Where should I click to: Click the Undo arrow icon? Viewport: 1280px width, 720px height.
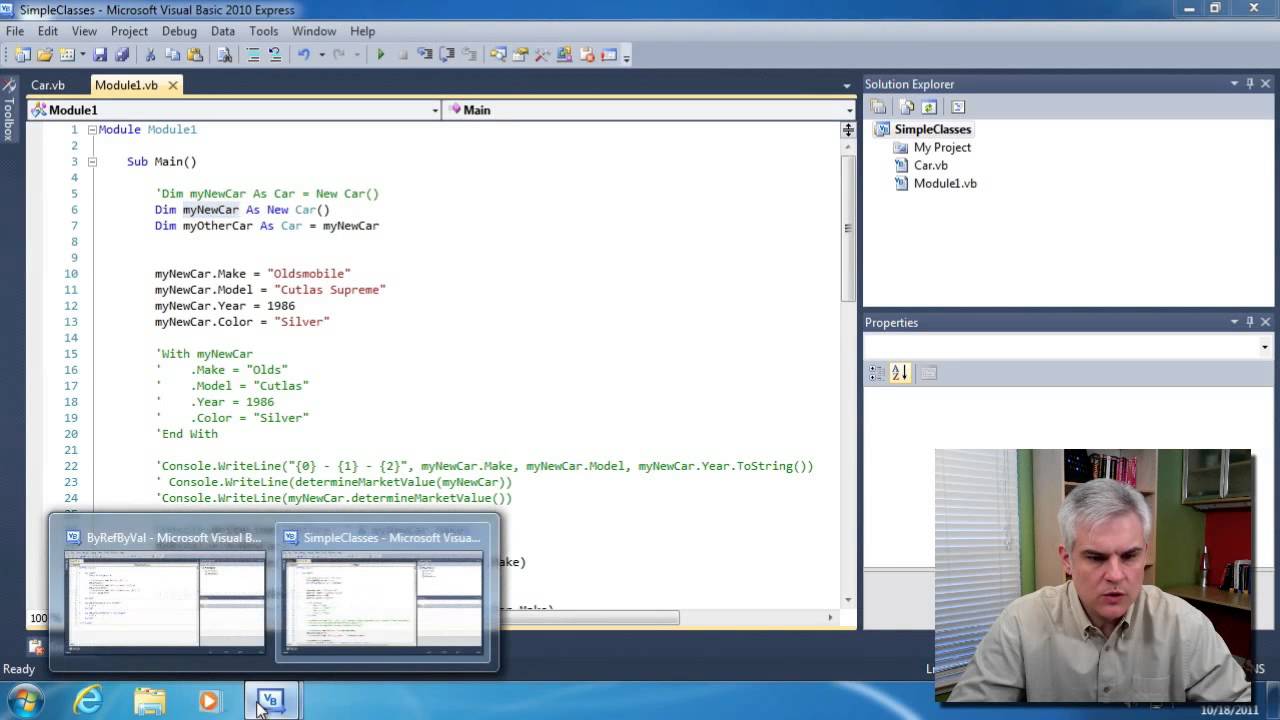303,55
